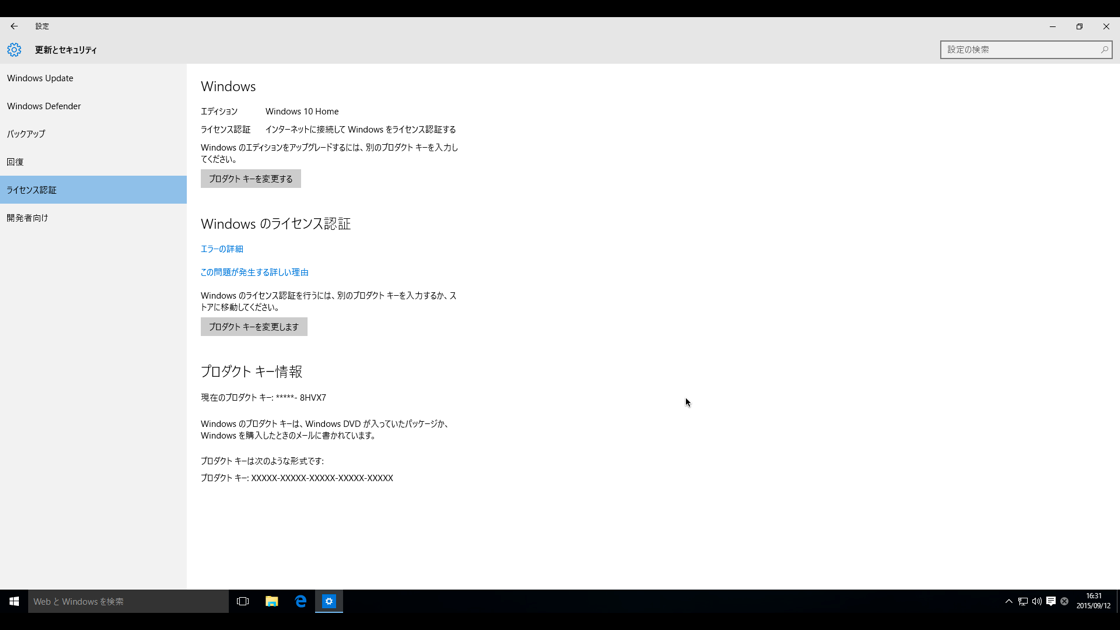Open エラーの詳細 link

click(221, 249)
